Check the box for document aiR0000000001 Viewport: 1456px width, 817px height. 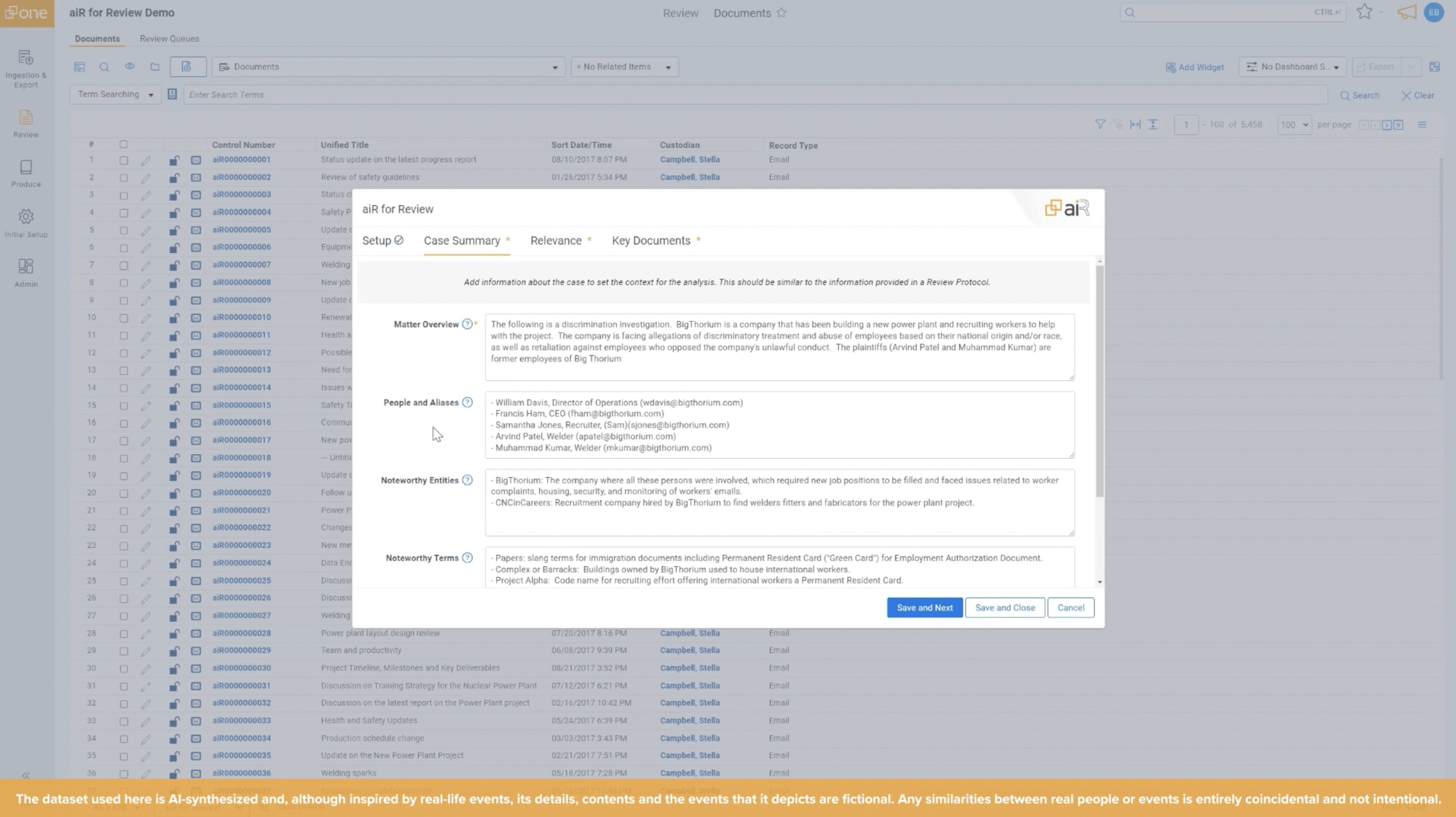[123, 160]
